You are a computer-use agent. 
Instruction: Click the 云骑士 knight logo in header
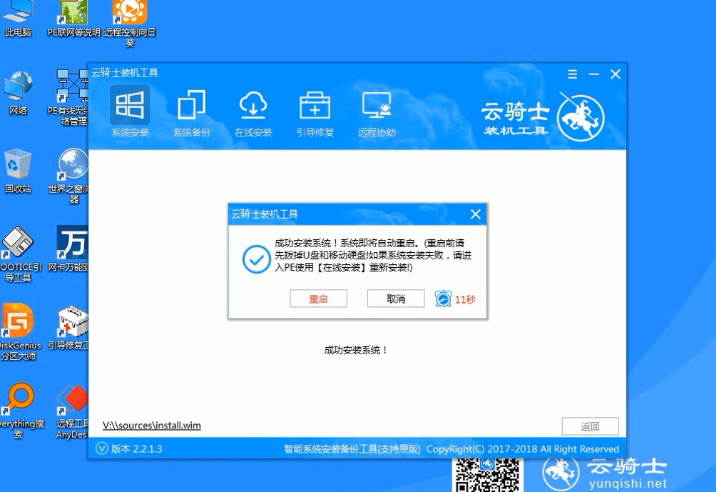pos(580,118)
